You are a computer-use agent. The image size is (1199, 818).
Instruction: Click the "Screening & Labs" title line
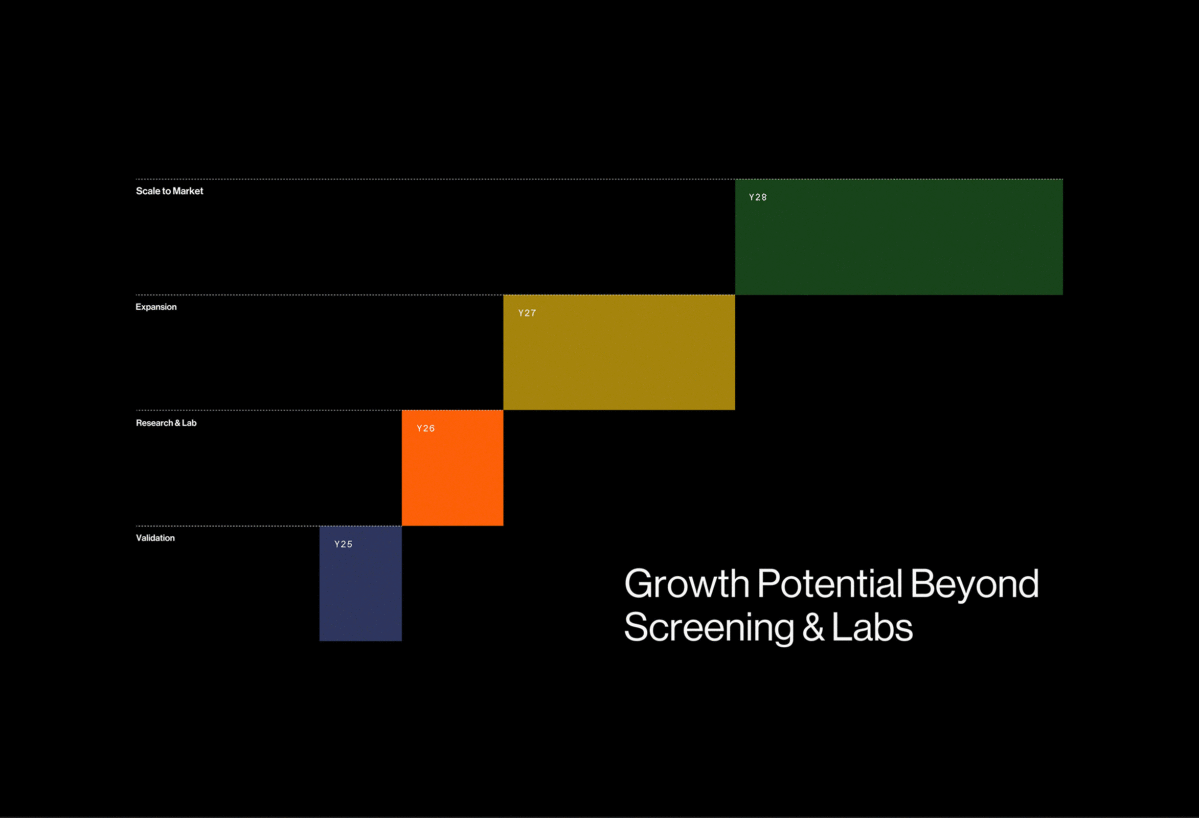tap(768, 628)
